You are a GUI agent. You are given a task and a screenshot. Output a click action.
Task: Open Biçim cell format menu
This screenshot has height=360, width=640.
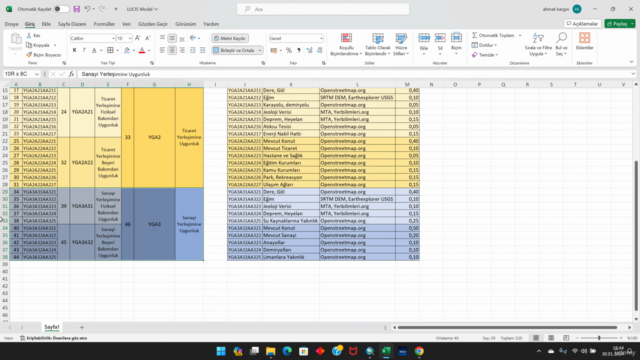[456, 43]
